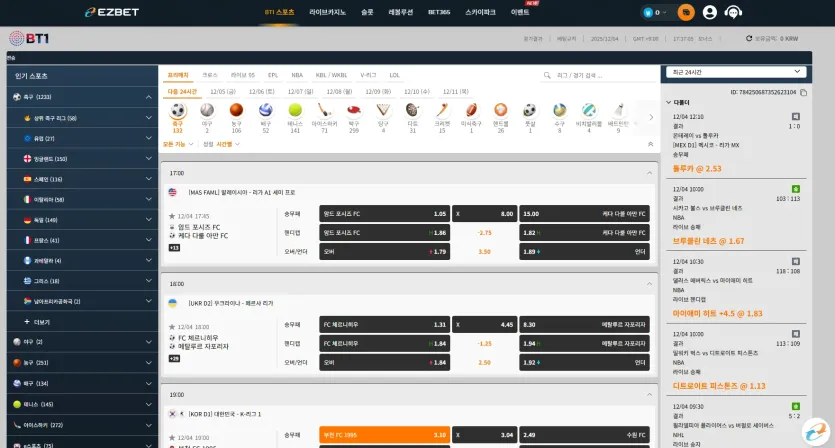Bet on FC 체르니히우 odds 1.31
The image size is (835, 448).
(384, 324)
